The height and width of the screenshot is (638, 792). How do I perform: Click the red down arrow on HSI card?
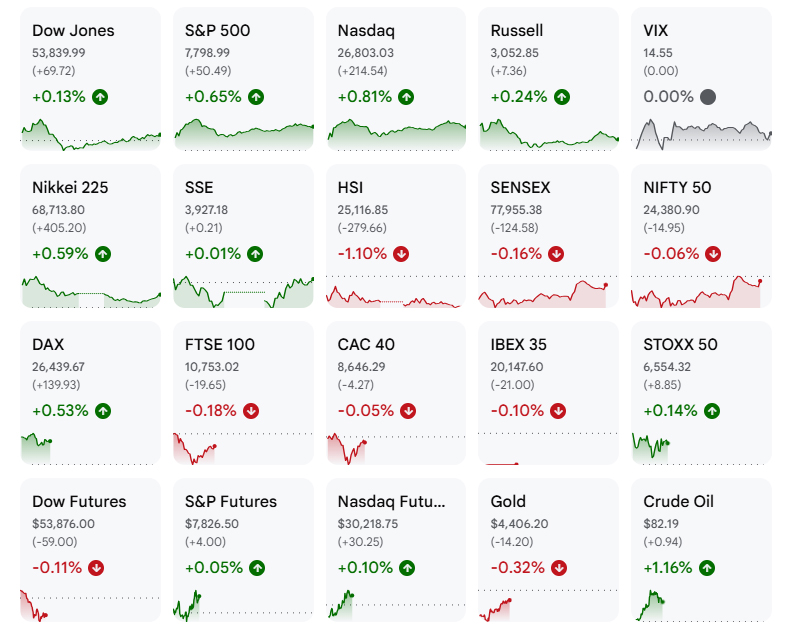point(401,254)
